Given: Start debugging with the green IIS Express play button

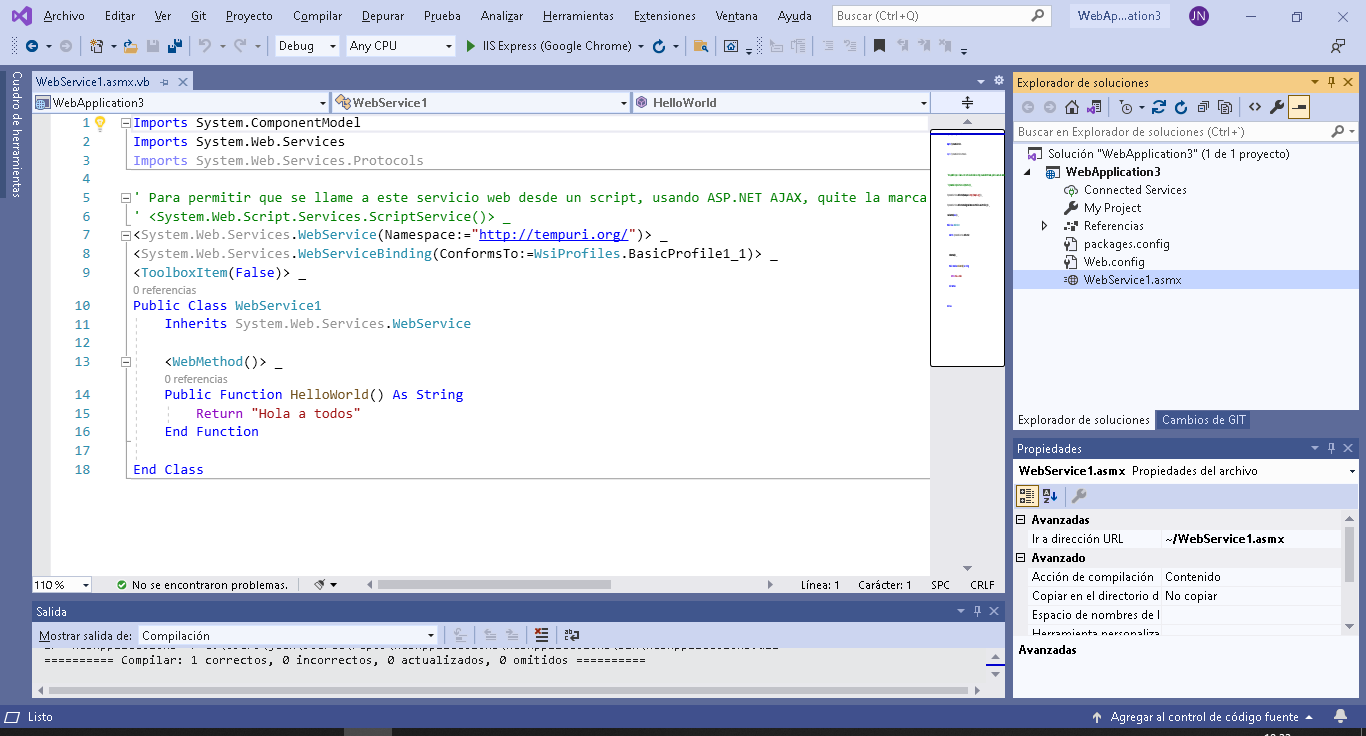Looking at the screenshot, I should click(x=472, y=46).
